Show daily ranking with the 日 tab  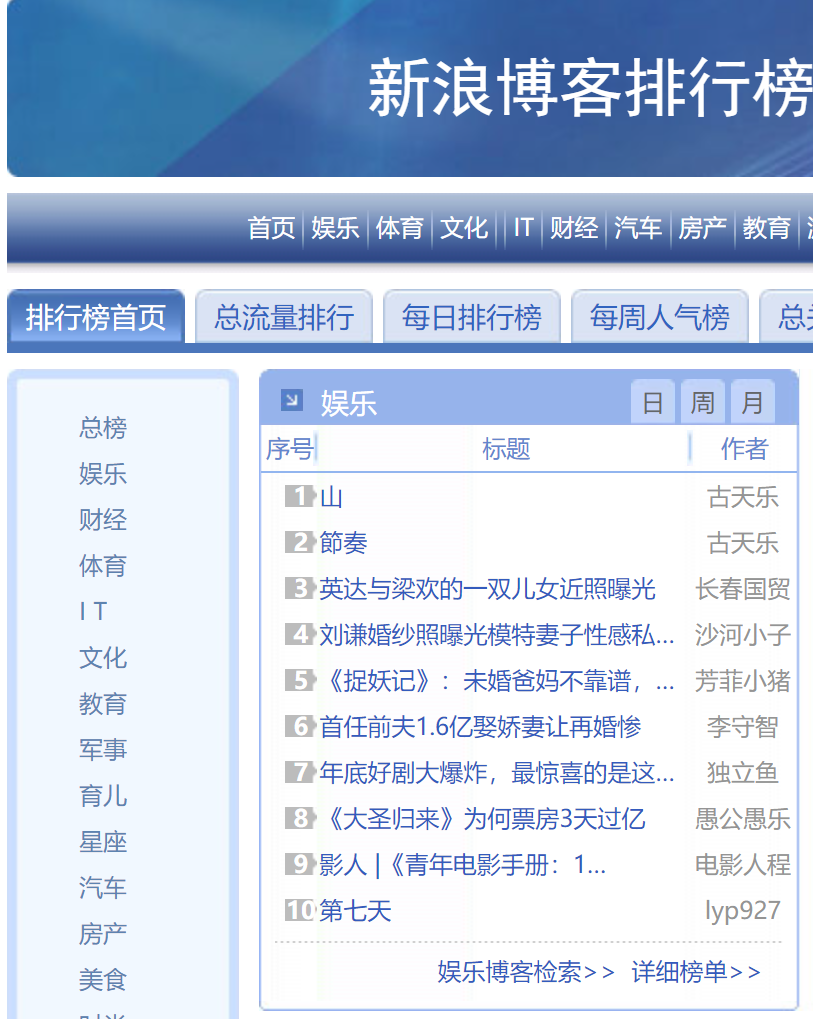point(652,402)
